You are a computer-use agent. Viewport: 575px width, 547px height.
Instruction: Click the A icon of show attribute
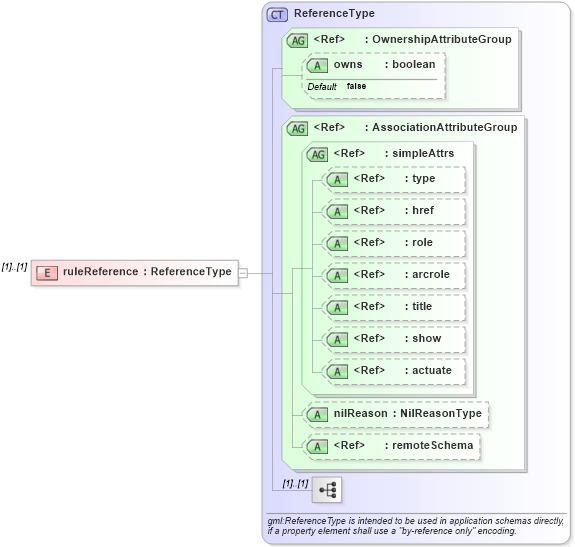tap(337, 340)
